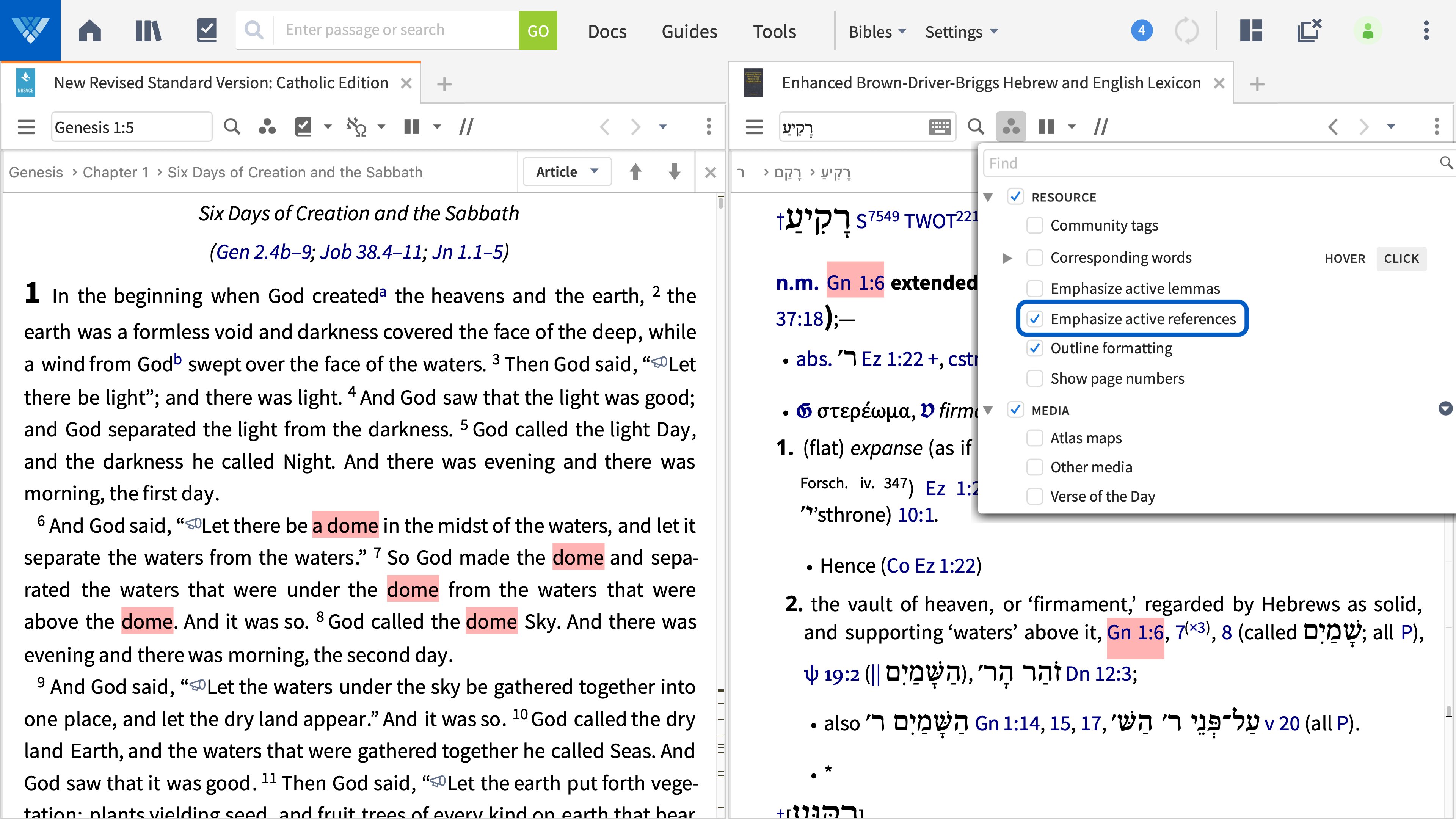
Task: Open the lexicon panel kebab menu
Action: pyautogui.click(x=1437, y=127)
